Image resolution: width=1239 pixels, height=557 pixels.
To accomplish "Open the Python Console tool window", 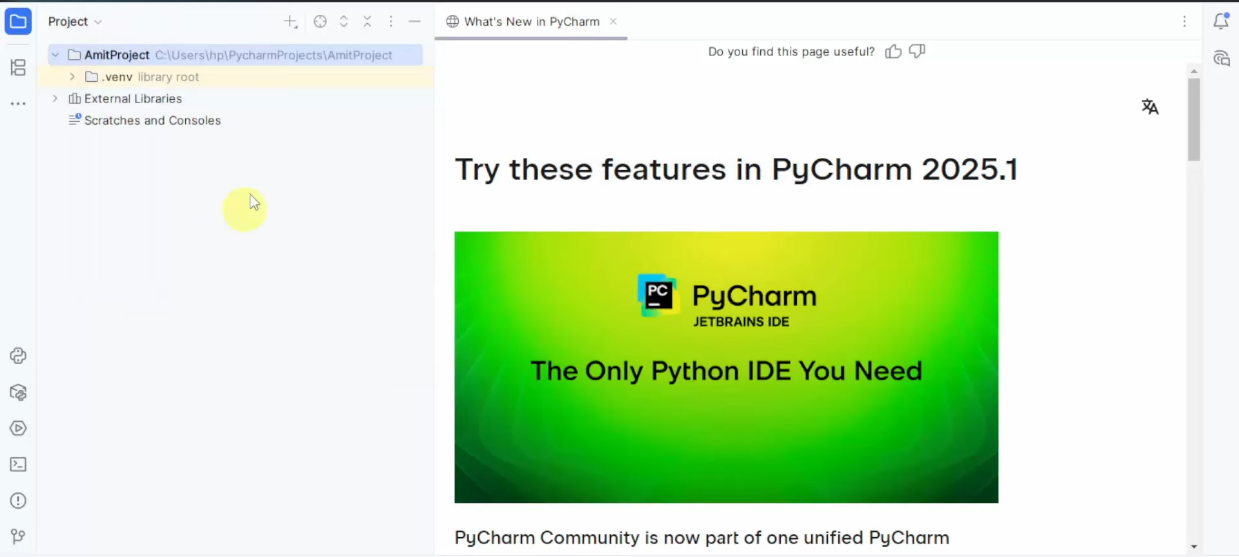I will pos(18,356).
